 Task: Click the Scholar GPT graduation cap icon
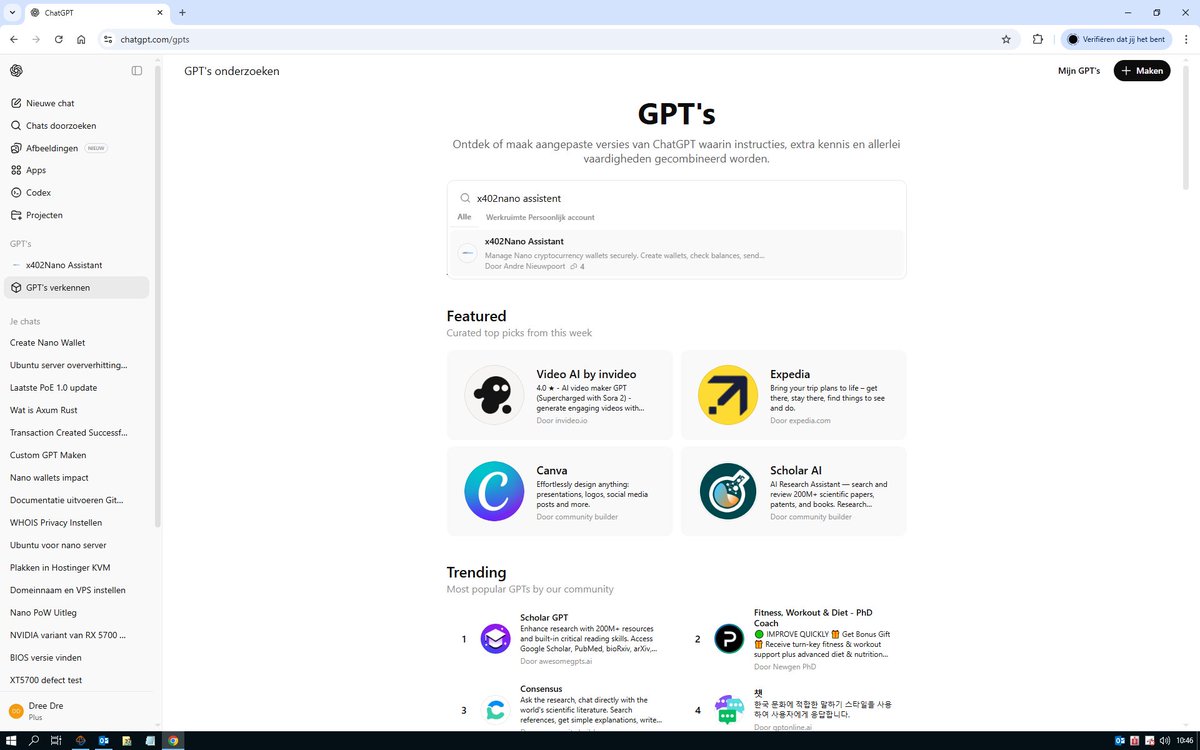pyautogui.click(x=495, y=639)
